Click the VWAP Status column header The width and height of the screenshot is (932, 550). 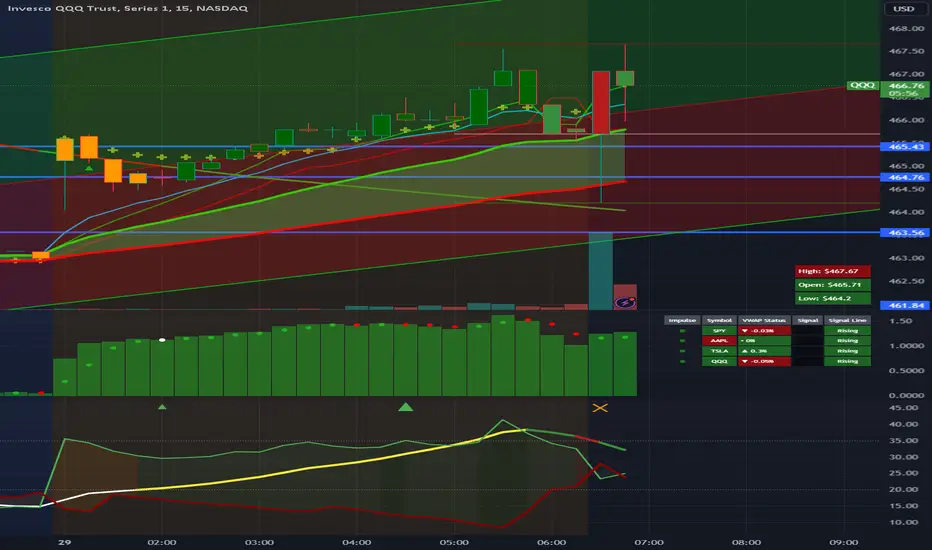pyautogui.click(x=764, y=320)
